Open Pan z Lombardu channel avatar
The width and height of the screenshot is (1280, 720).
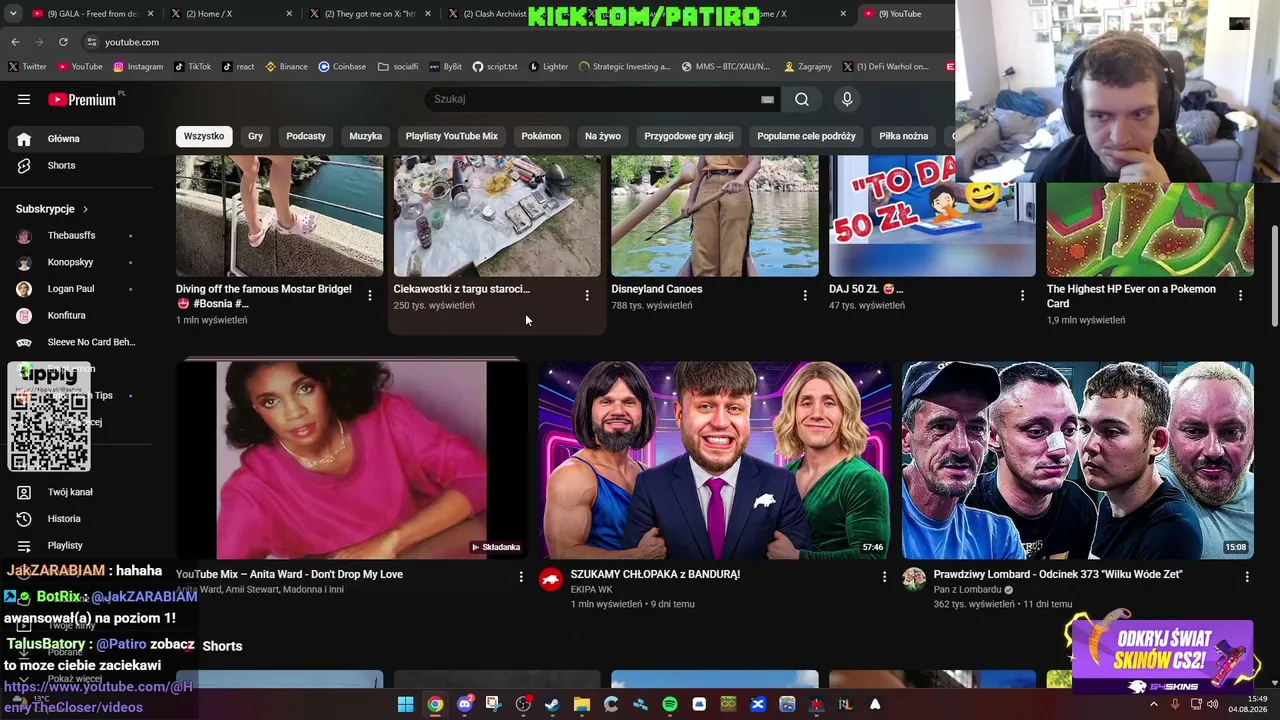coord(914,580)
